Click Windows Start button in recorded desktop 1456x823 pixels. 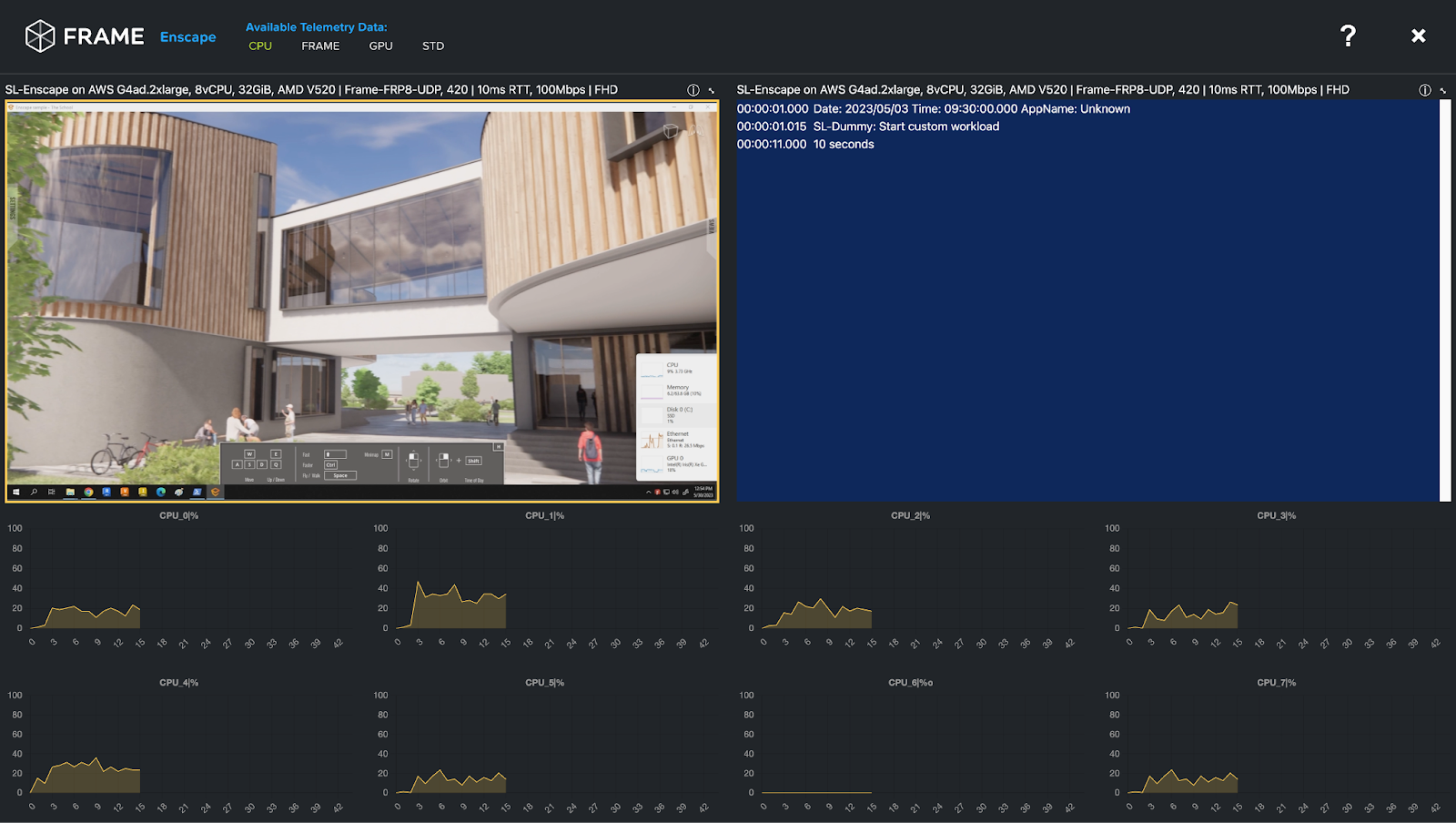coord(15,492)
